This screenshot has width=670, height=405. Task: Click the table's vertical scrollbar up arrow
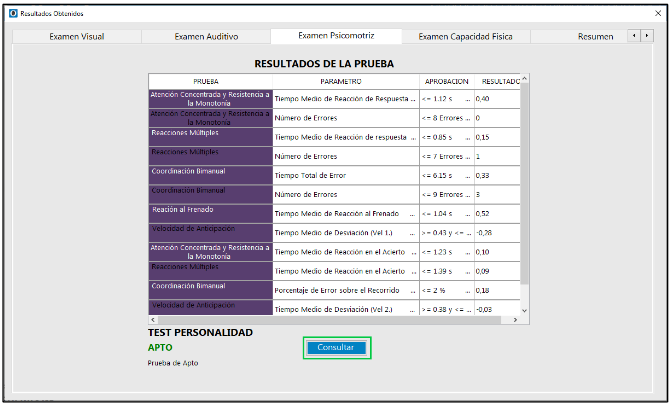(x=524, y=79)
